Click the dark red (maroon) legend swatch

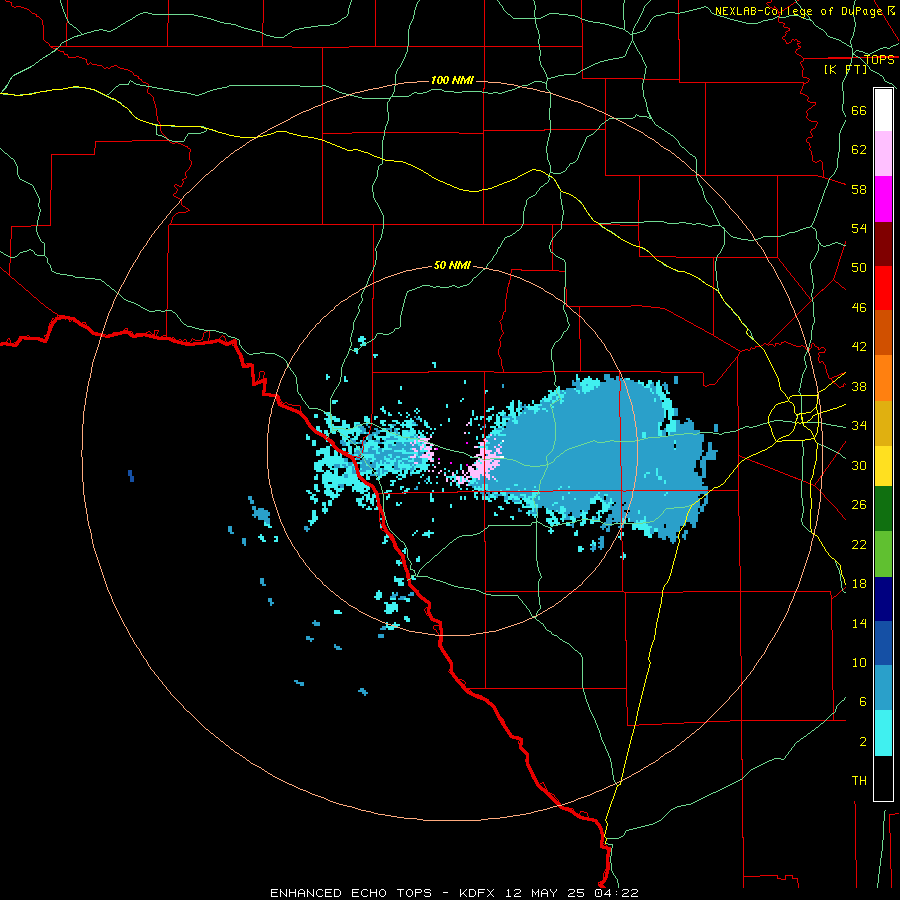click(883, 244)
